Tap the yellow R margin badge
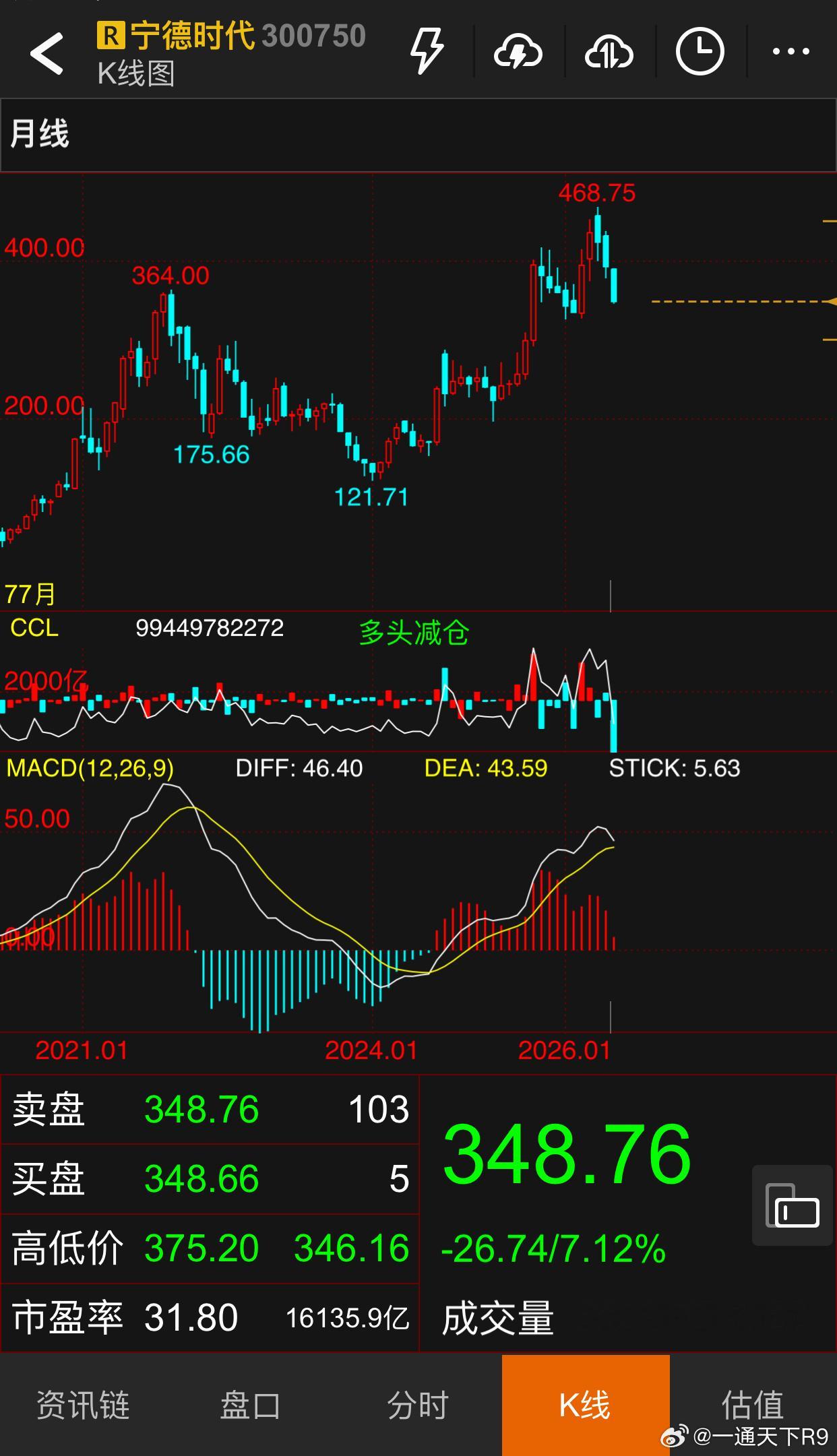Image resolution: width=837 pixels, height=1456 pixels. [111, 36]
